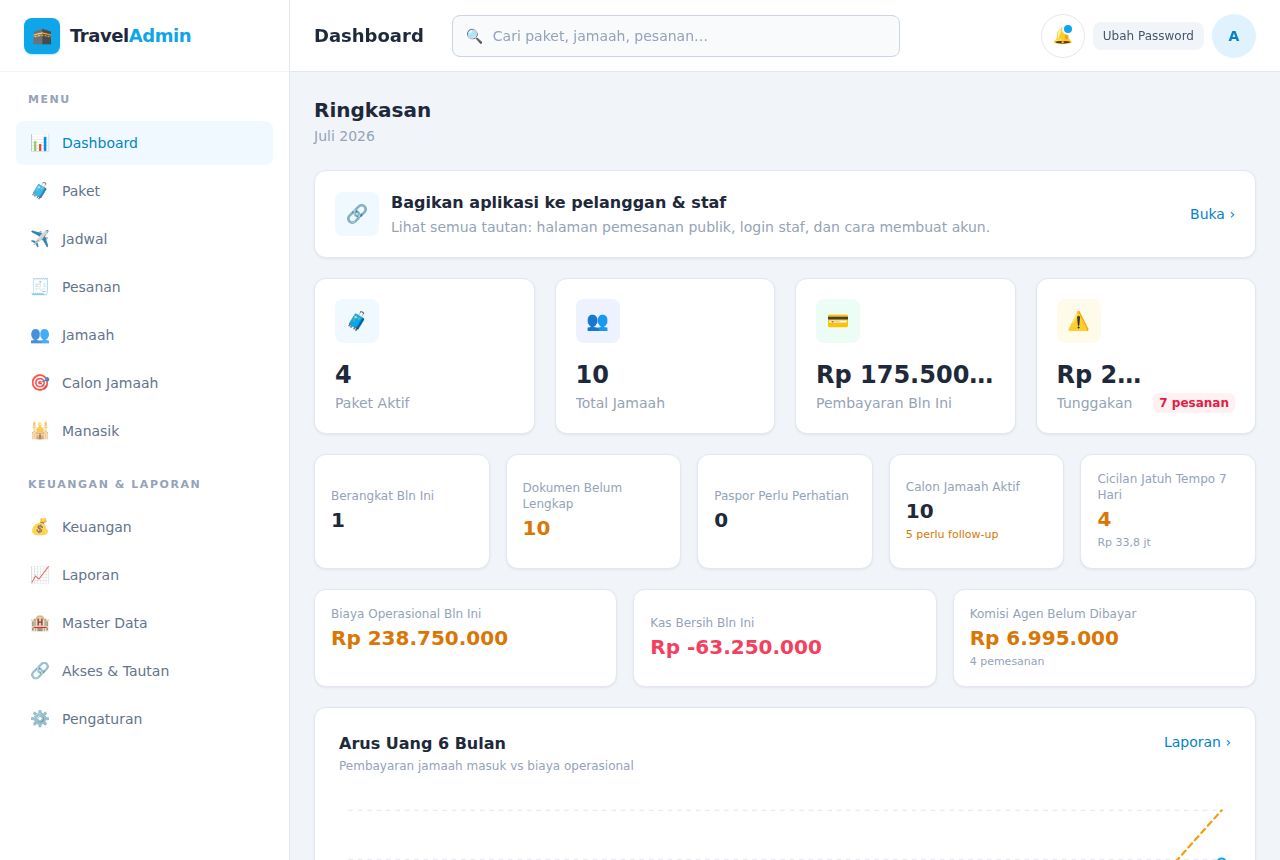
Task: Click the "Rp 33,8 jt" text
Action: 1124,542
